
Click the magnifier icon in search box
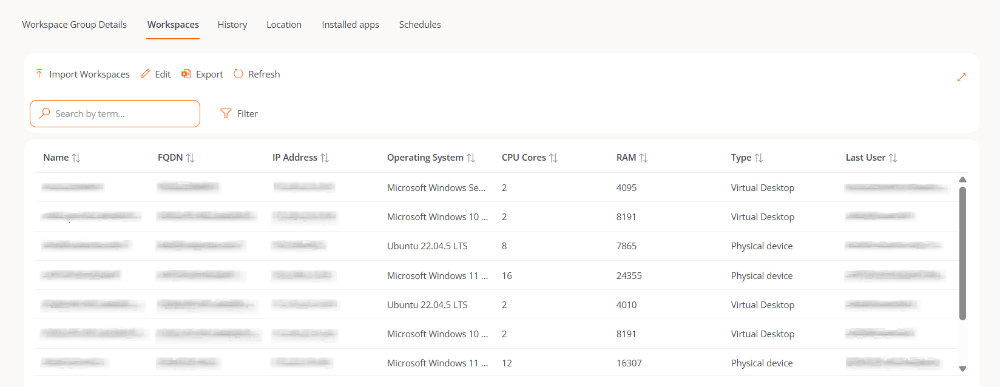(45, 113)
